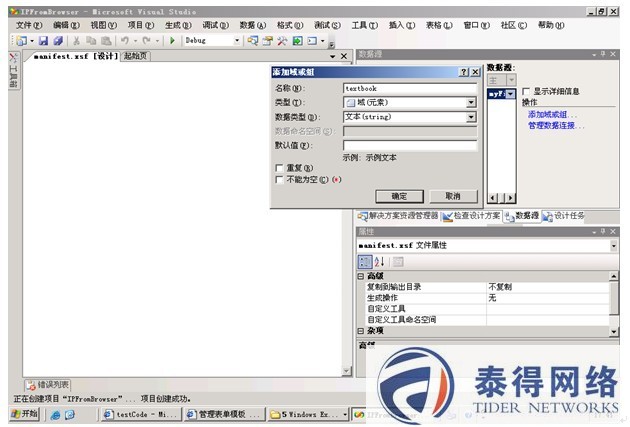Click the 取消 button

[x=453, y=196]
